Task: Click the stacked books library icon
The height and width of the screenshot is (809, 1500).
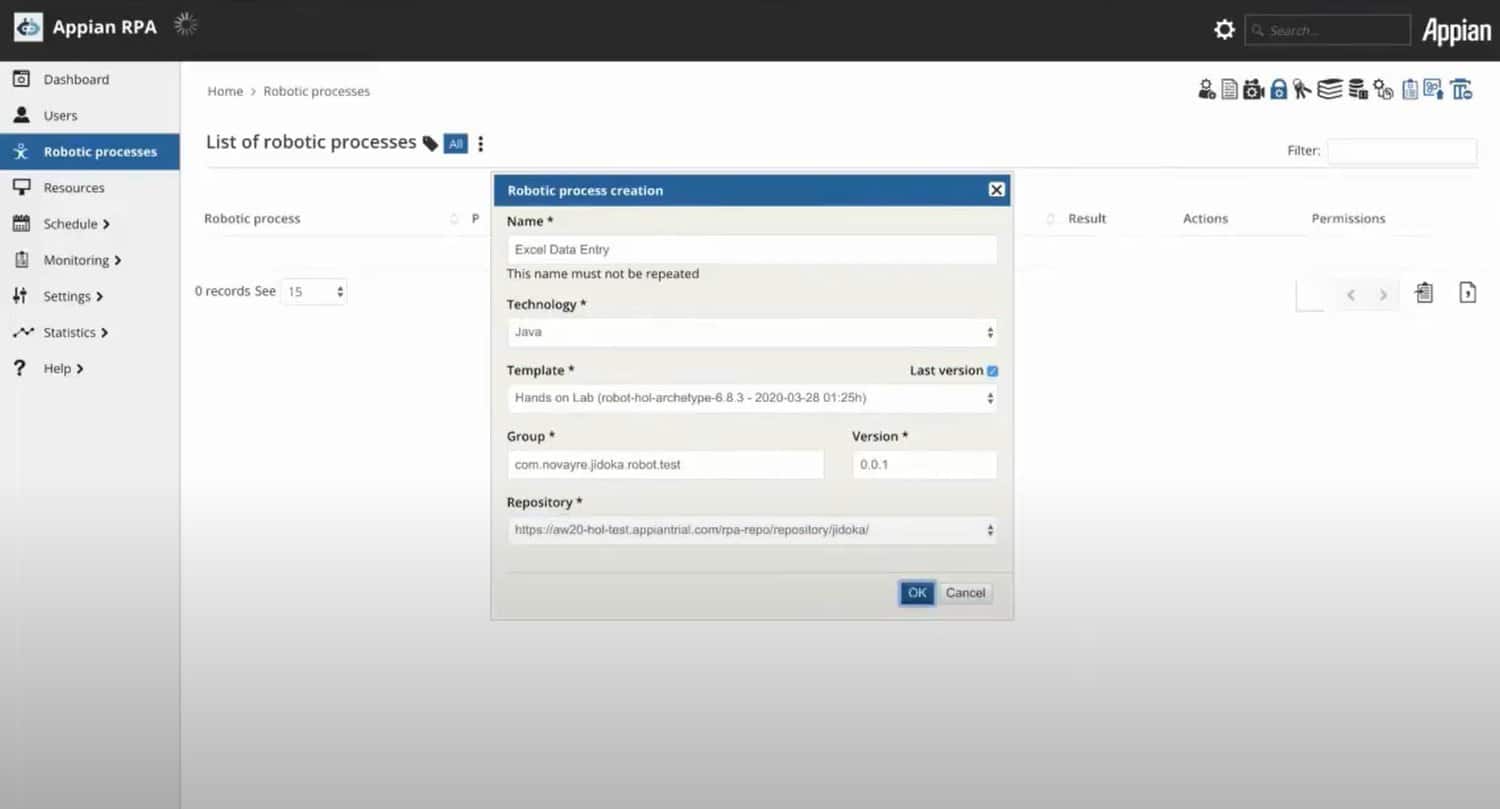Action: 1330,89
